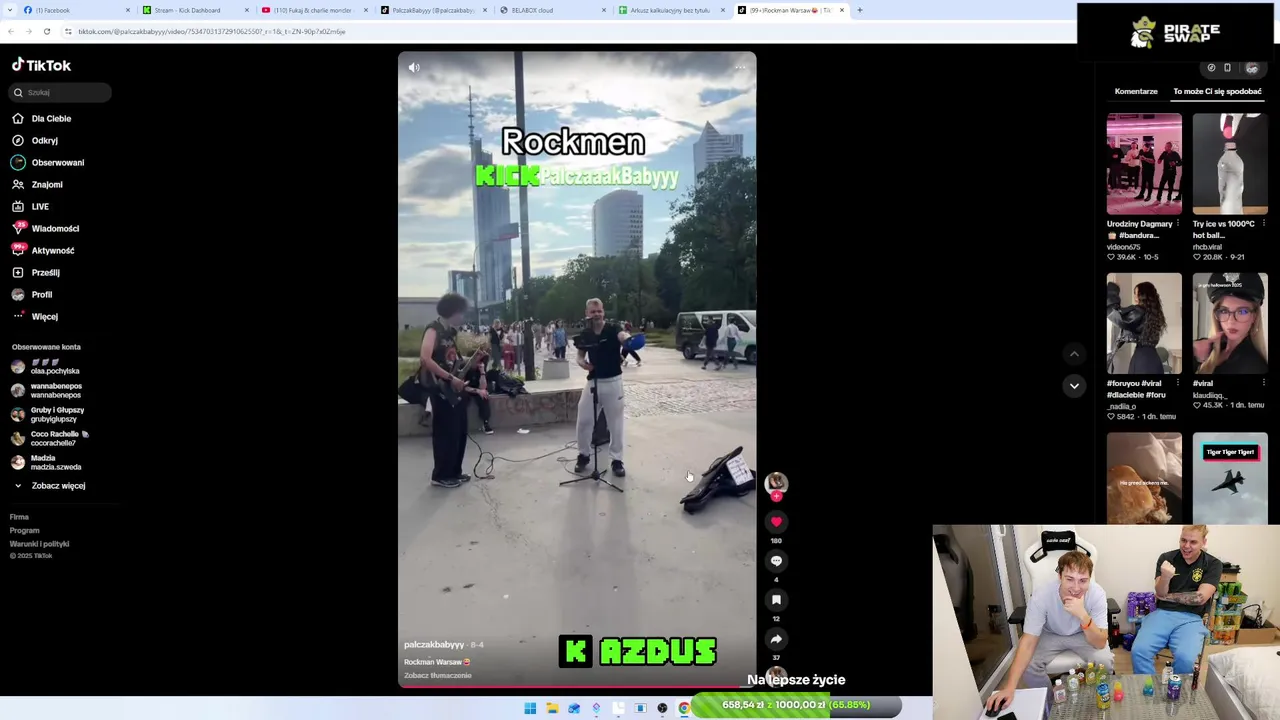The height and width of the screenshot is (720, 1280).
Task: Click the coin icon in the top-right pill
Action: coord(1211,68)
